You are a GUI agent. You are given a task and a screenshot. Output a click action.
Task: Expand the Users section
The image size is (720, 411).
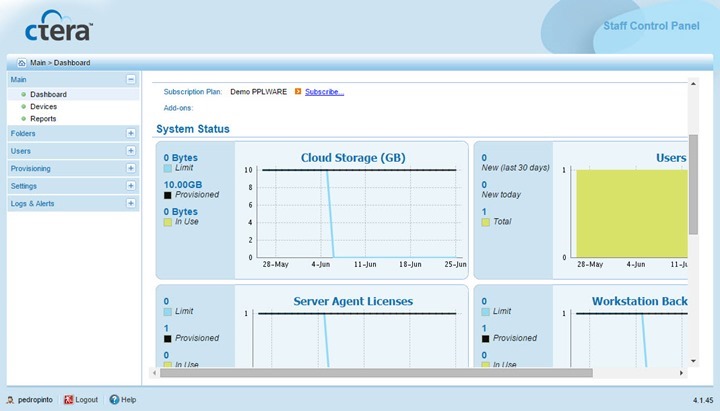click(131, 151)
